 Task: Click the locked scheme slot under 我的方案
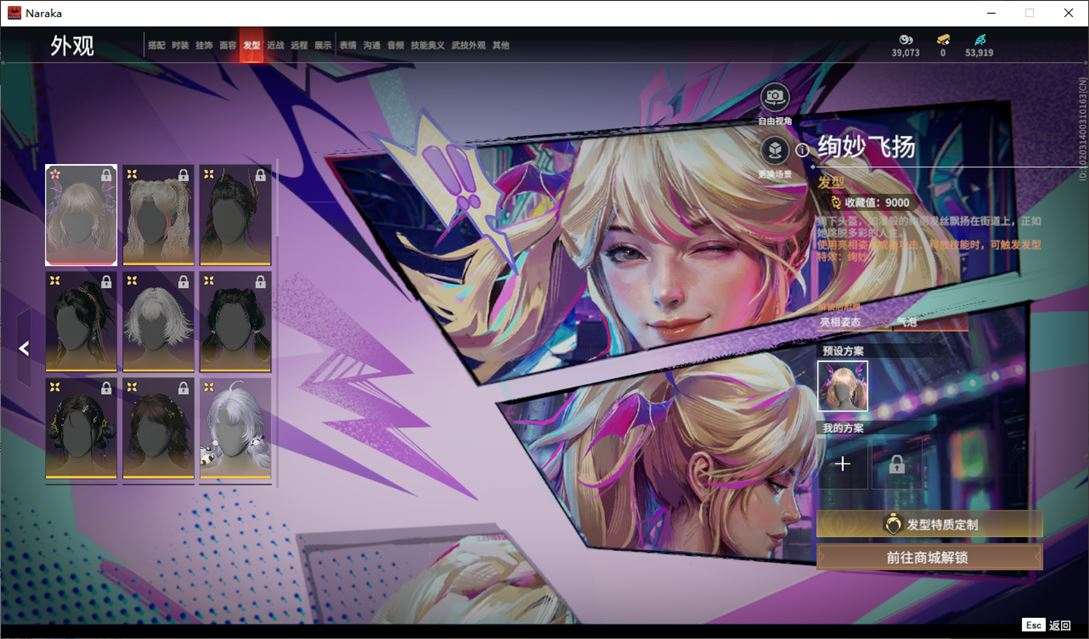pos(897,463)
